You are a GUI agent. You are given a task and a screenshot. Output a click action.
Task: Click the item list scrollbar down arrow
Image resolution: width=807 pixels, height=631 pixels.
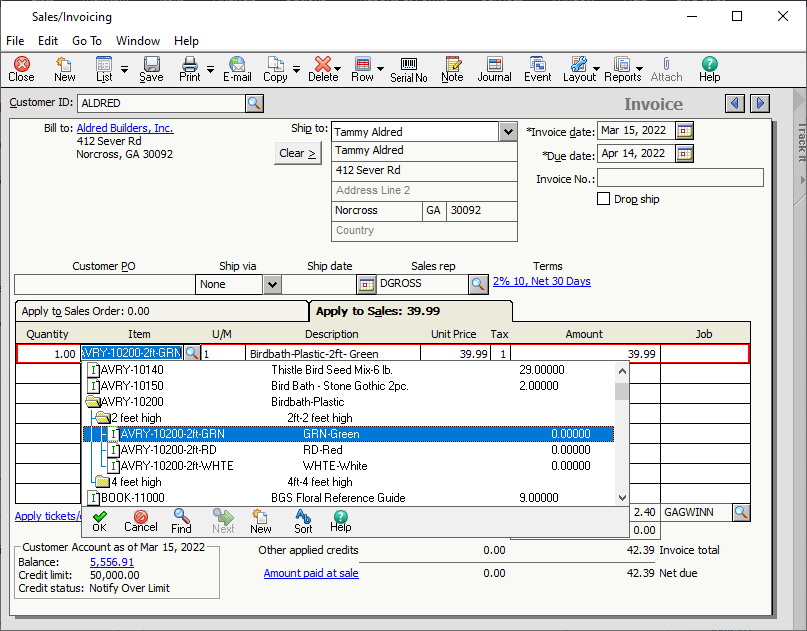coord(622,498)
